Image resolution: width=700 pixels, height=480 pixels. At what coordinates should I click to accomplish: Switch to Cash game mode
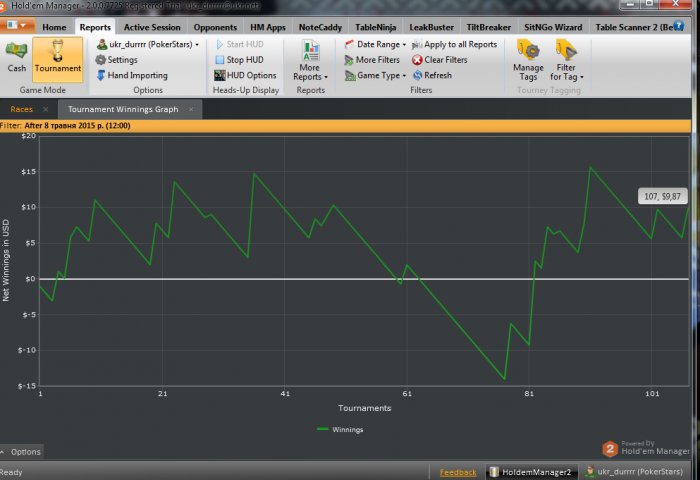tap(17, 56)
